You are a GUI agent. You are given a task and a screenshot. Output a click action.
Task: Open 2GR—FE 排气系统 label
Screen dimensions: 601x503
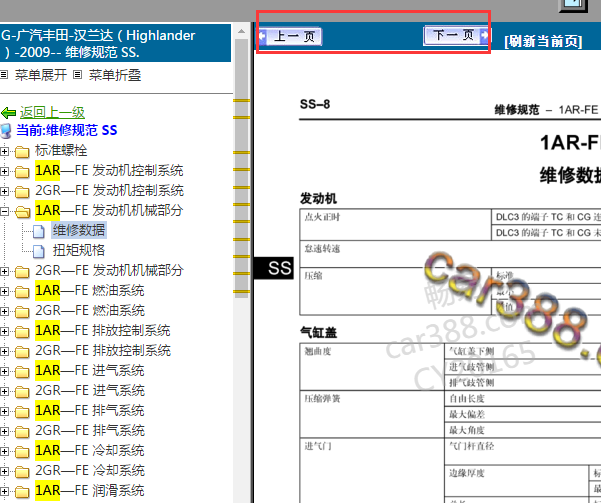coord(90,430)
